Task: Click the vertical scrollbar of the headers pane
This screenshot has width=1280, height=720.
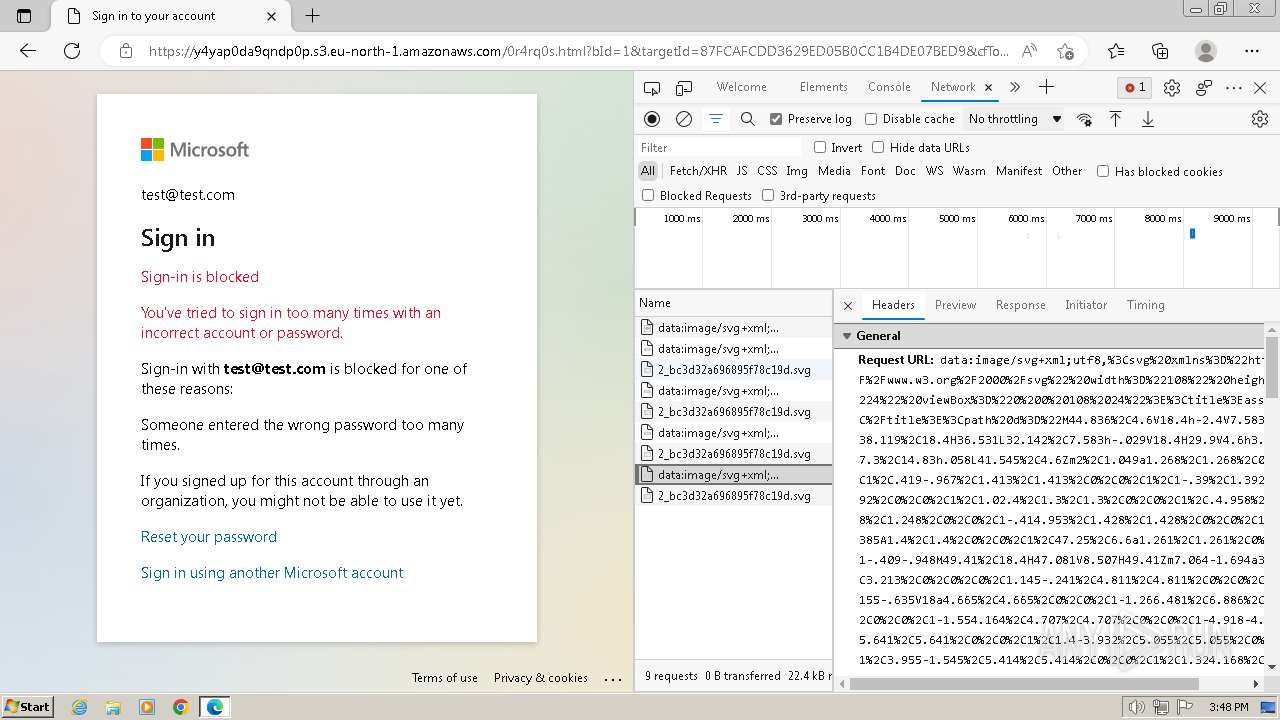Action: [x=1272, y=366]
